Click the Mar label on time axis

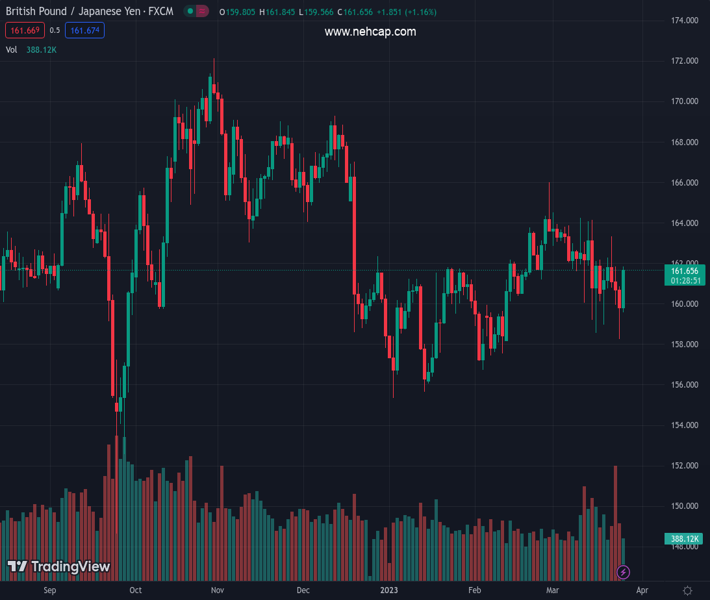pos(553,591)
